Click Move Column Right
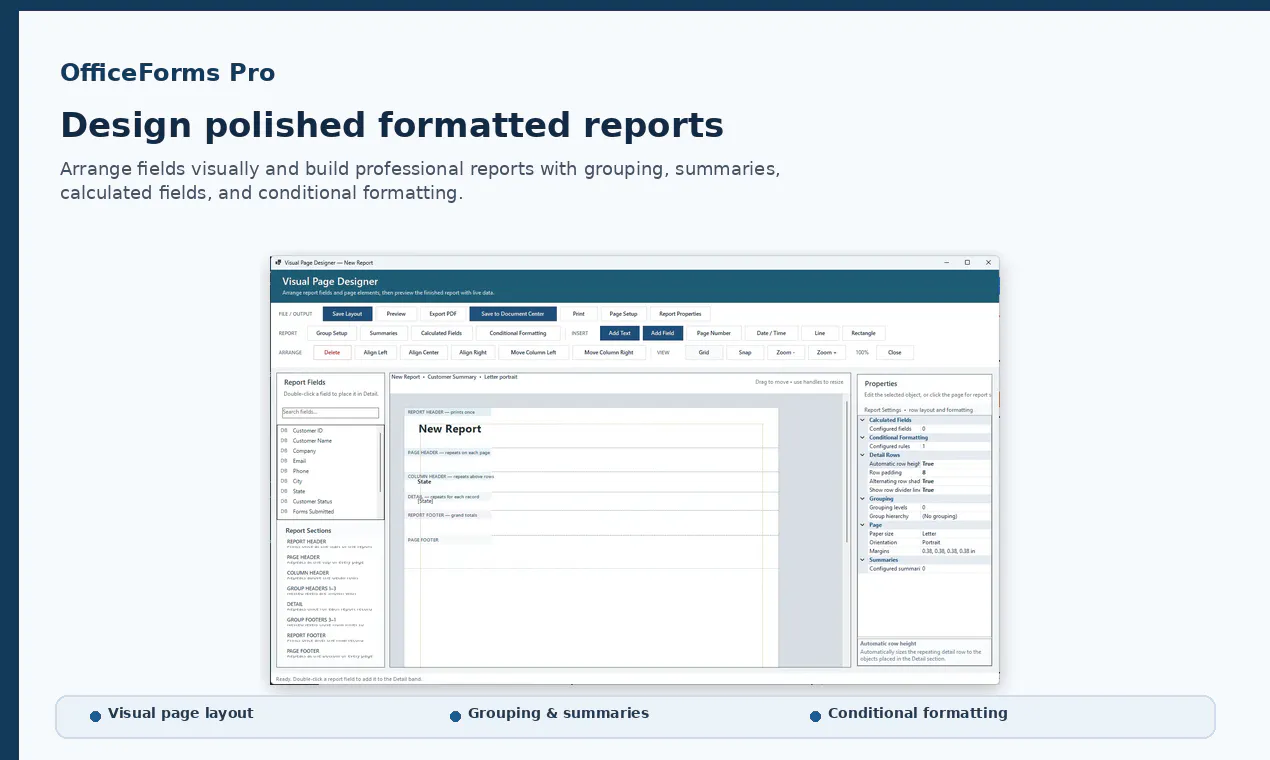The image size is (1270, 760). [609, 352]
